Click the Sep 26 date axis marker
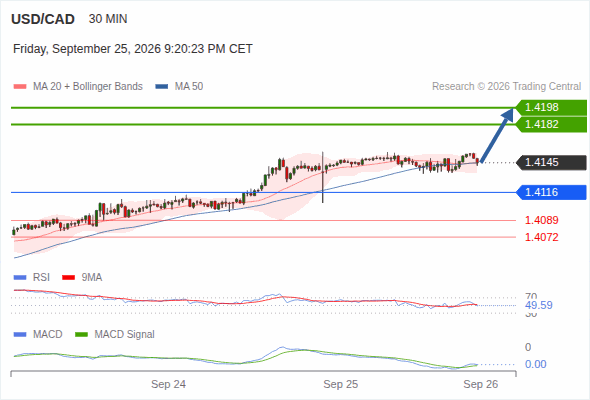 [481, 384]
